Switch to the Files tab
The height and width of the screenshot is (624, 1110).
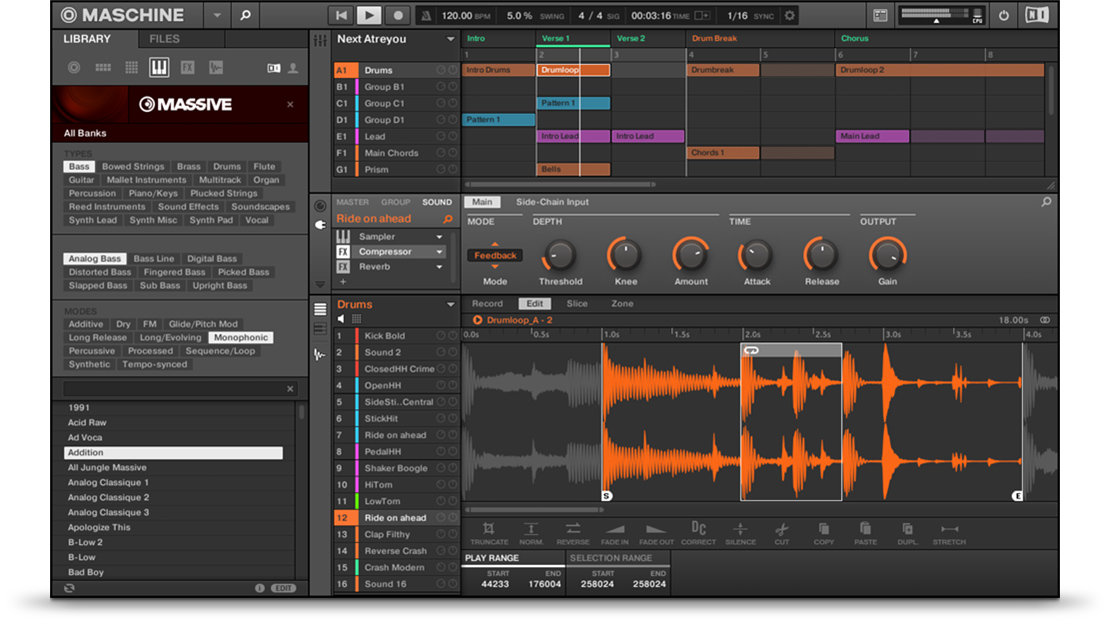pyautogui.click(x=164, y=39)
